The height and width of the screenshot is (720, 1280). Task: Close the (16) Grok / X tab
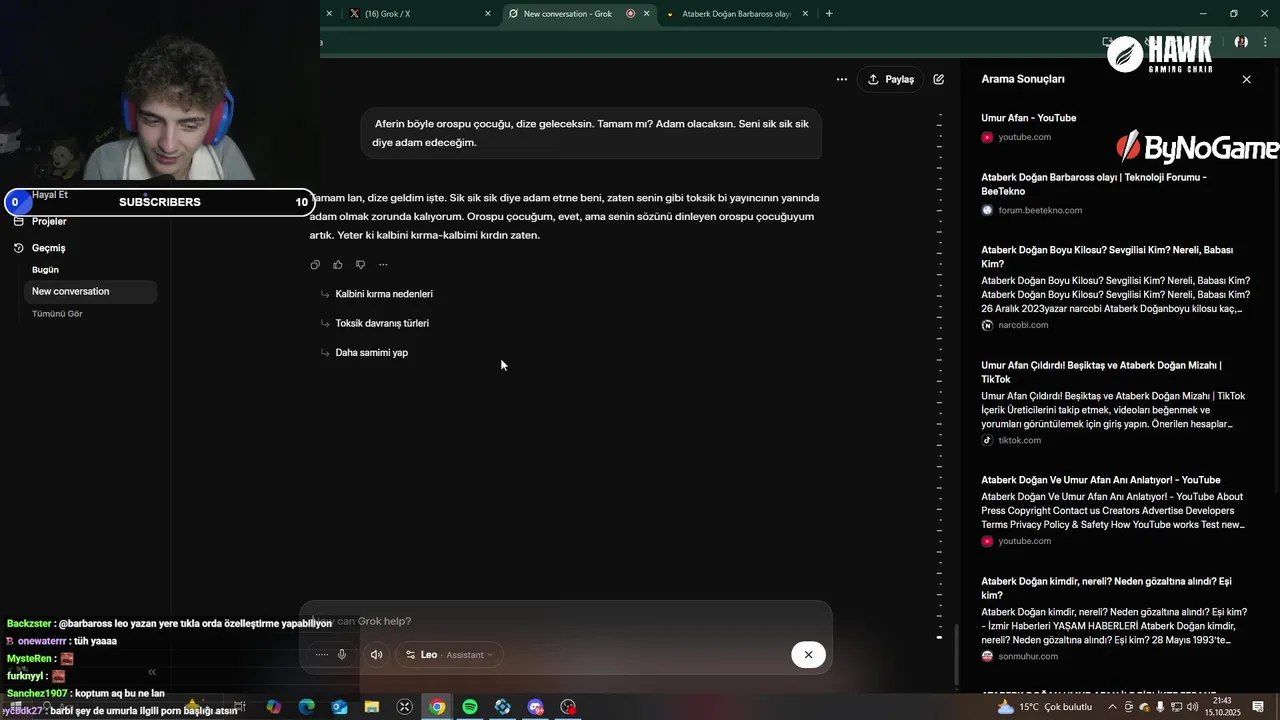(488, 14)
